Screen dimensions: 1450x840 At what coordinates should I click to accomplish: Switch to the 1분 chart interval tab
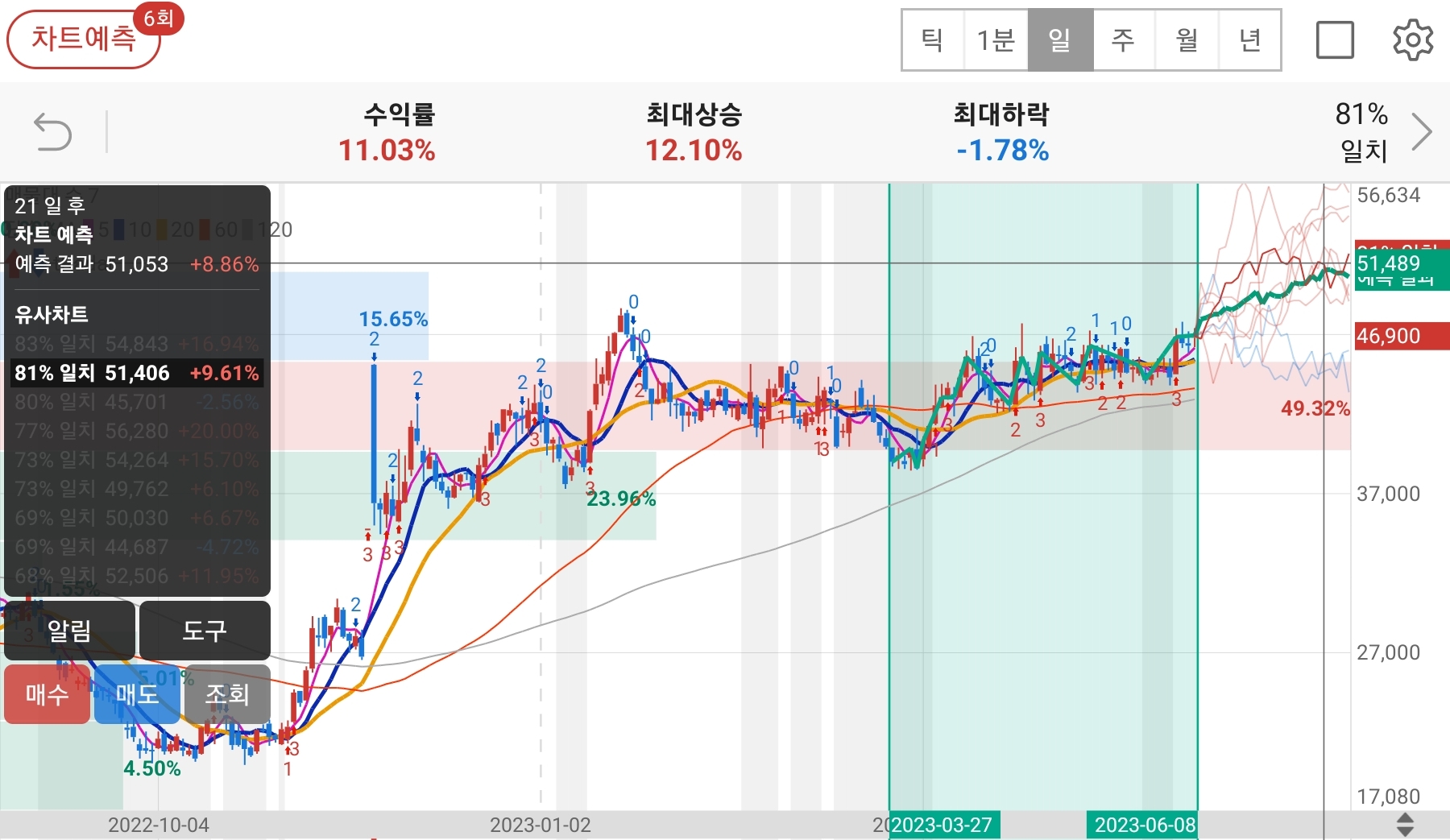click(996, 40)
